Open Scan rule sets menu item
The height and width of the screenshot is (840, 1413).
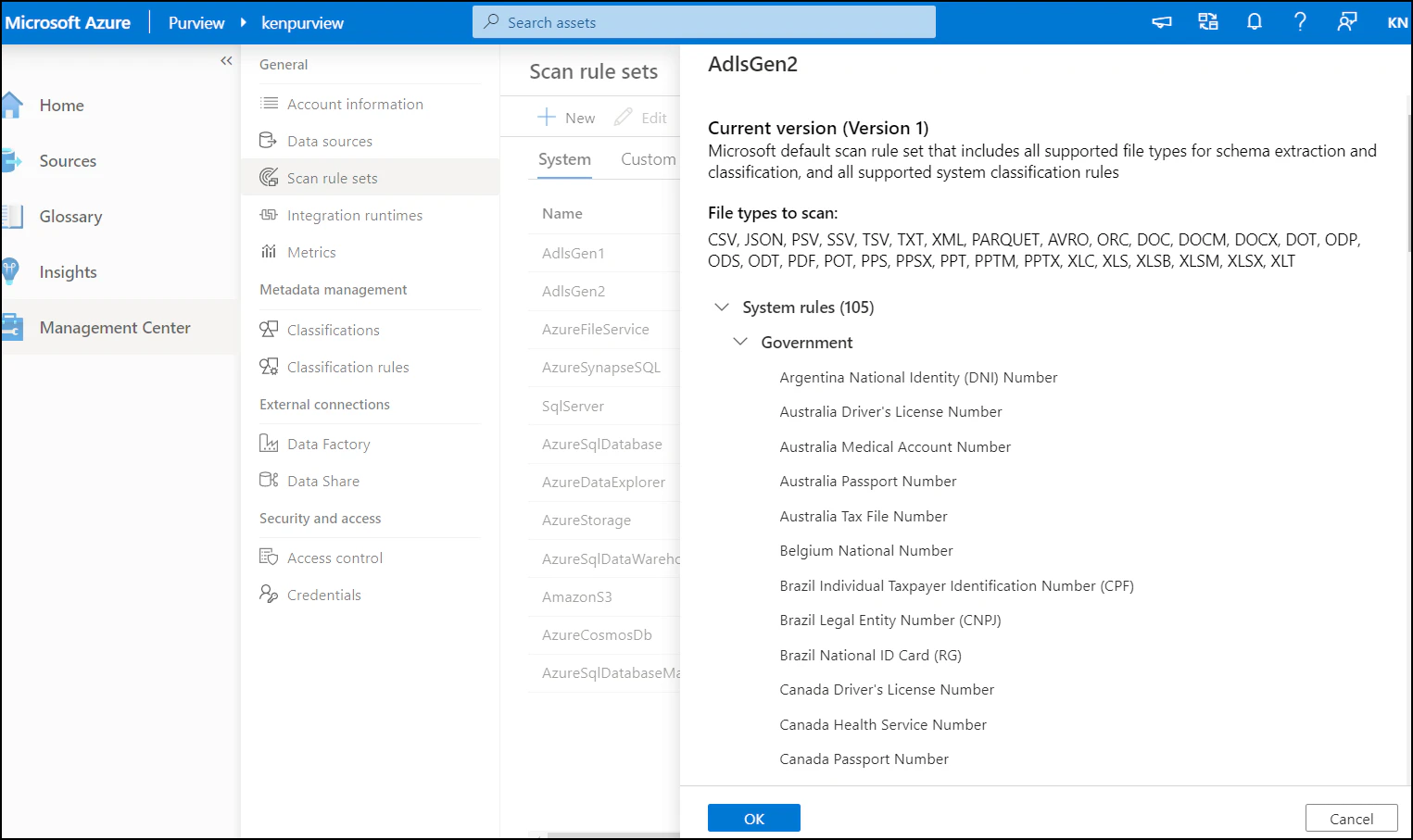click(x=370, y=178)
